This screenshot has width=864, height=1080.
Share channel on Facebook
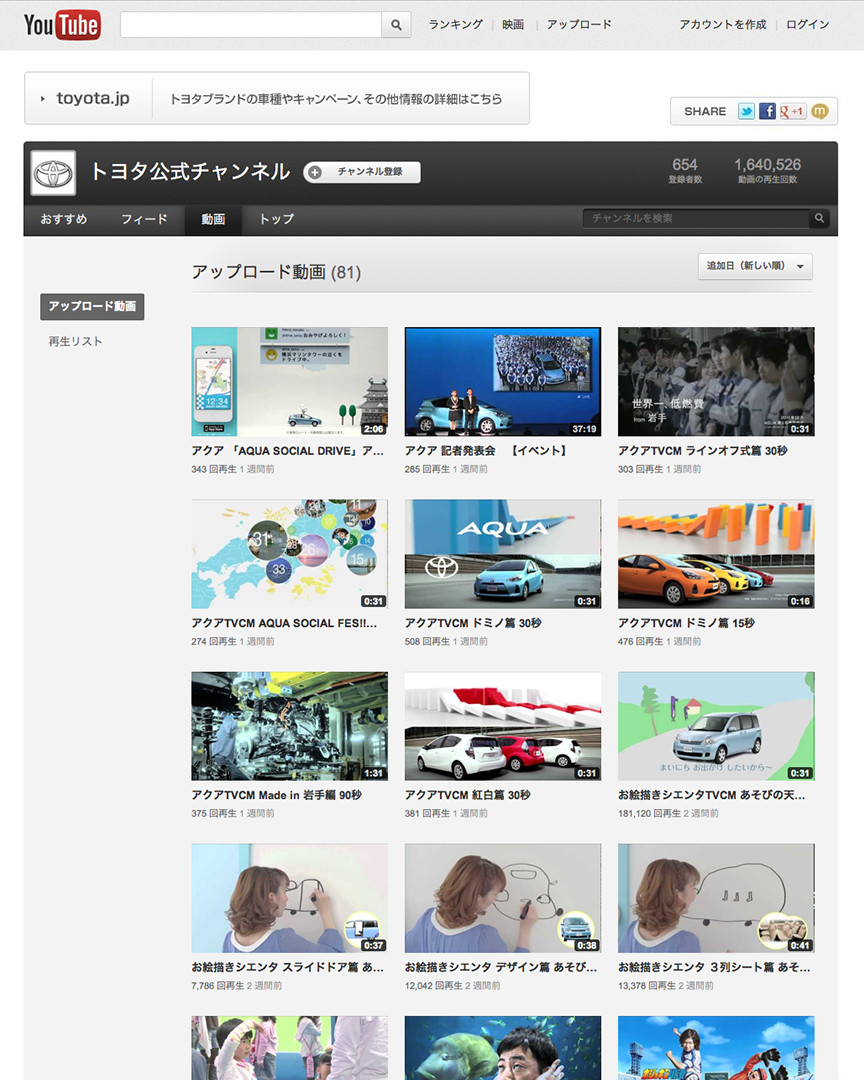coord(767,111)
